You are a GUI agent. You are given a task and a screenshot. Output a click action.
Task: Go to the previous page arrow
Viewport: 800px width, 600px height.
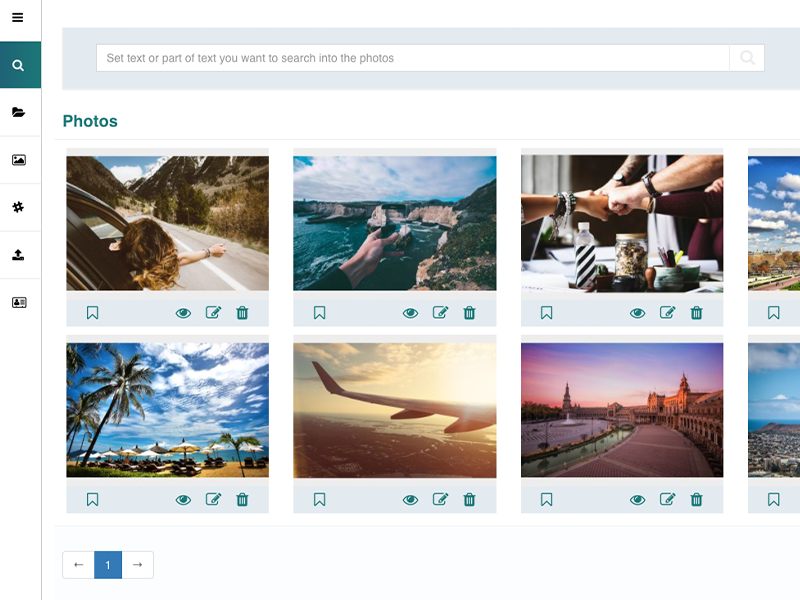(78, 565)
